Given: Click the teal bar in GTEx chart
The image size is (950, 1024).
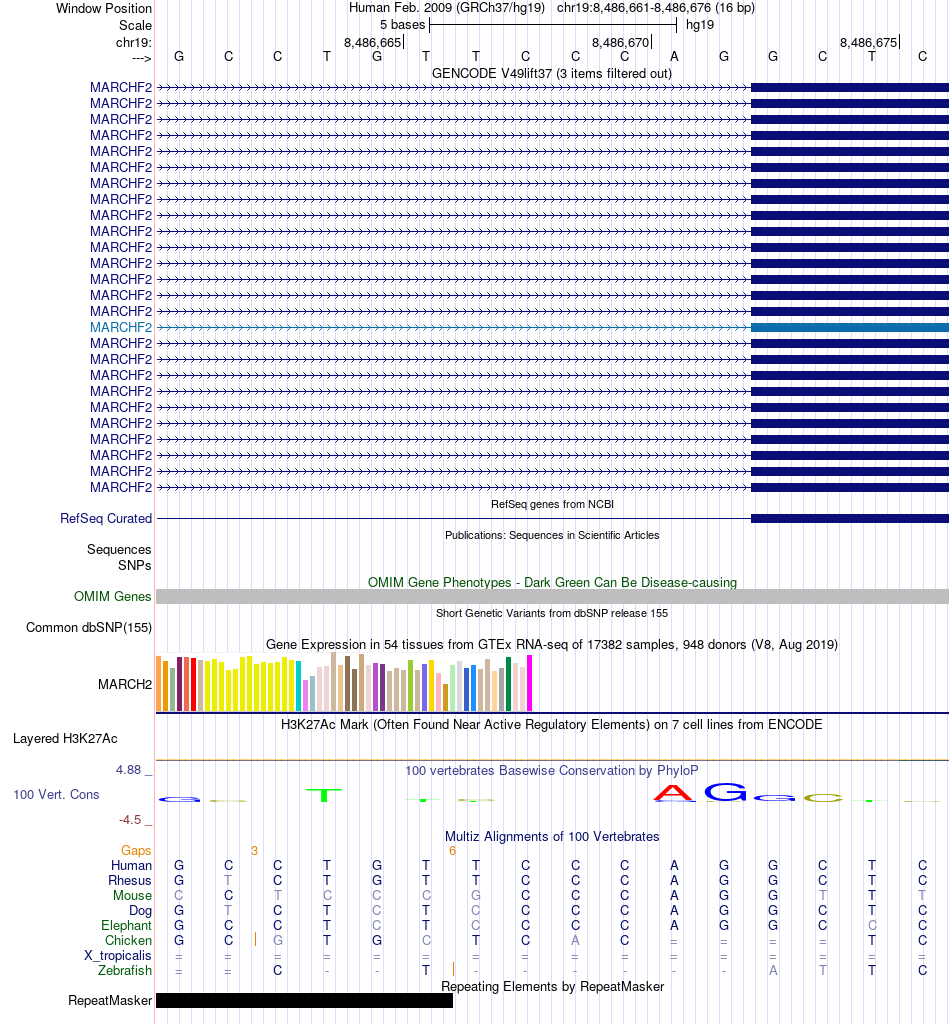Looking at the screenshot, I should pyautogui.click(x=298, y=686).
